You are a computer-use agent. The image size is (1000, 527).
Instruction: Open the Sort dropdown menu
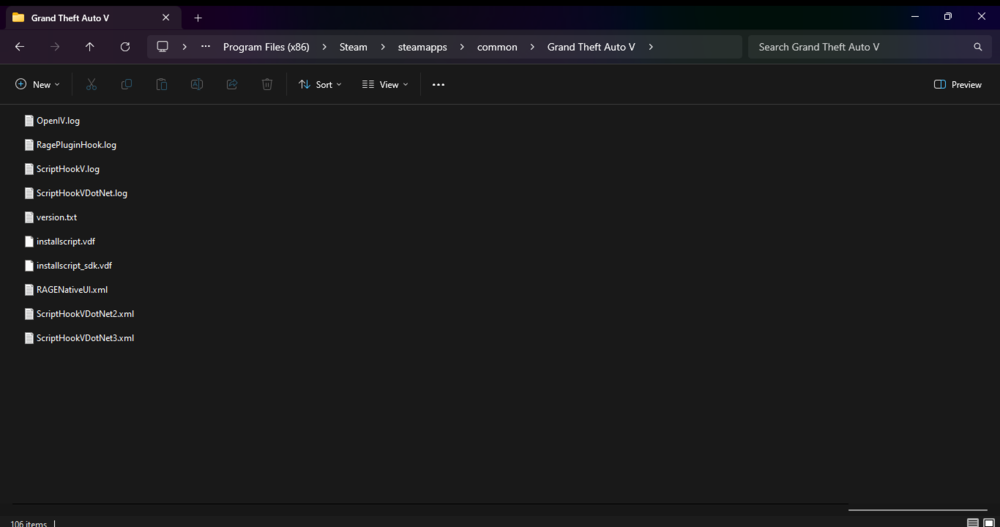pyautogui.click(x=320, y=84)
